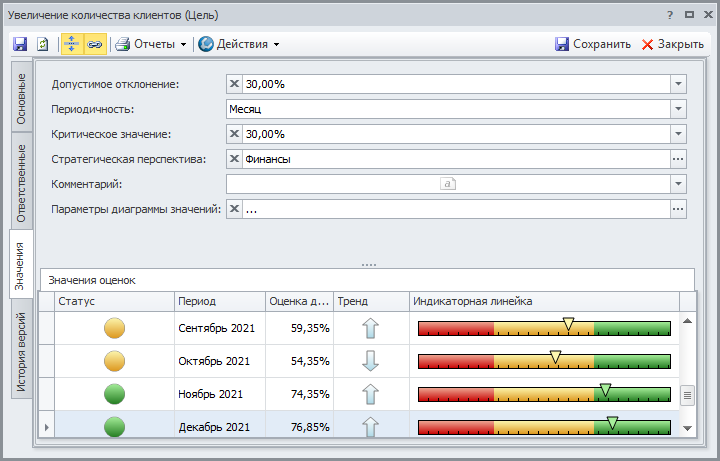
Task: Open ellipsis for Параметры диаграммы значений
Action: click(x=678, y=209)
